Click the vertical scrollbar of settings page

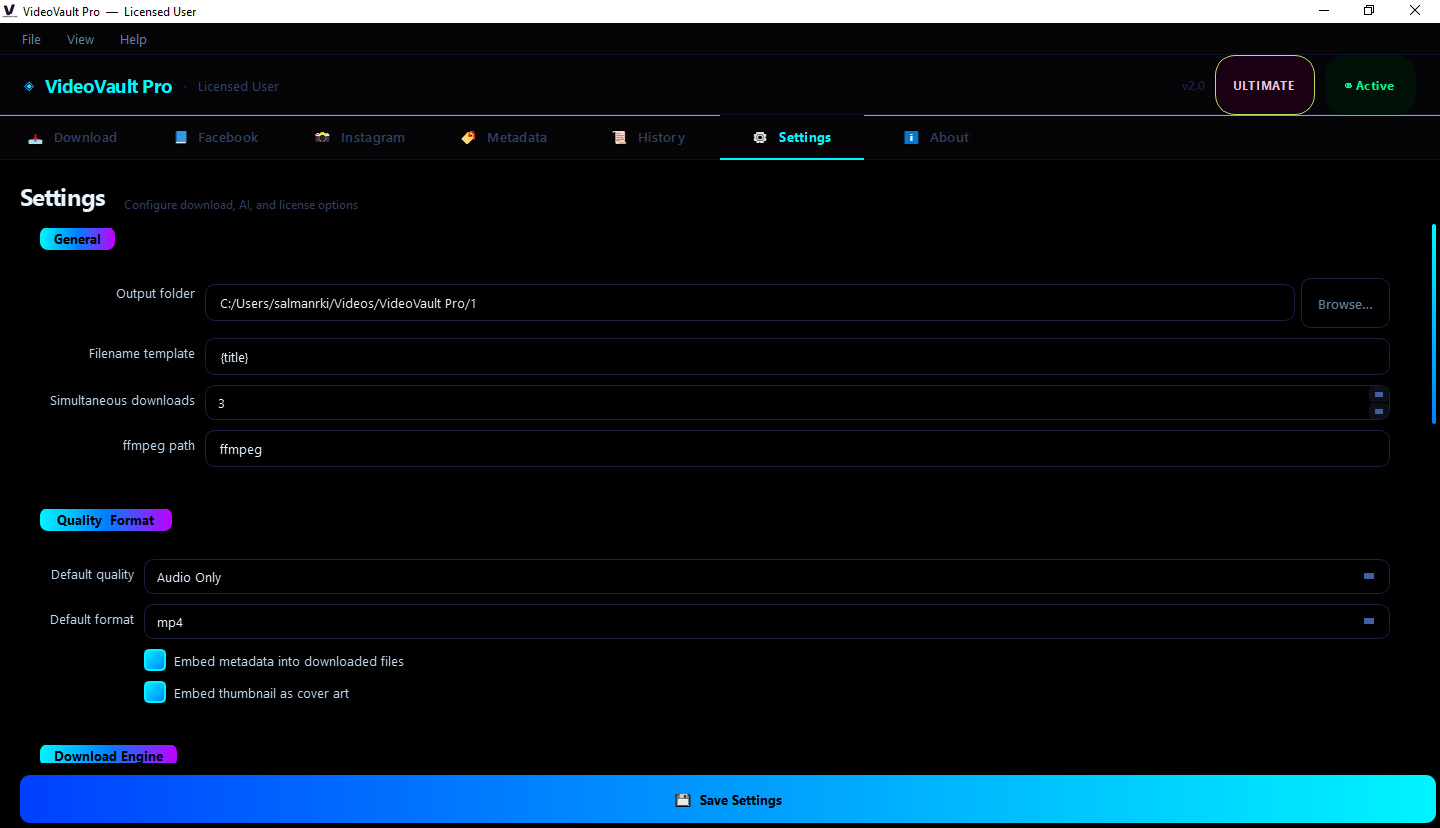click(1434, 324)
